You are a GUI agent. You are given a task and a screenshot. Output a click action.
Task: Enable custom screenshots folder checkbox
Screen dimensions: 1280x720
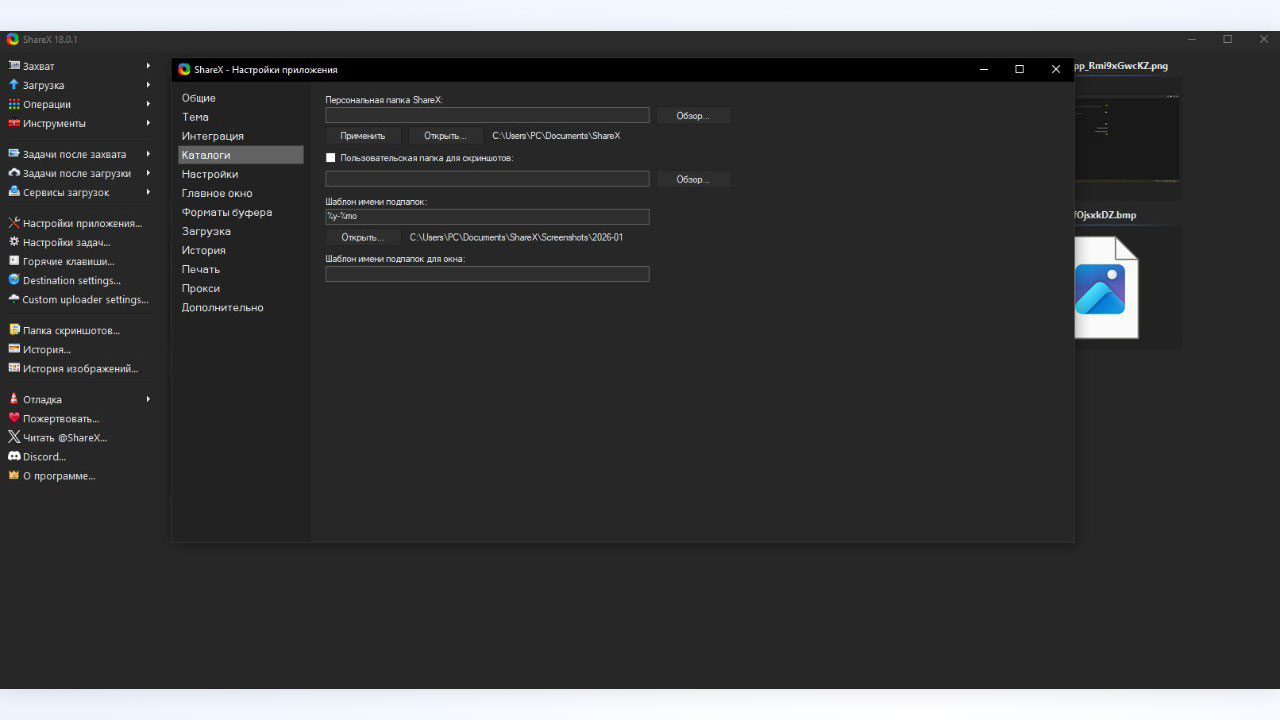coord(331,158)
